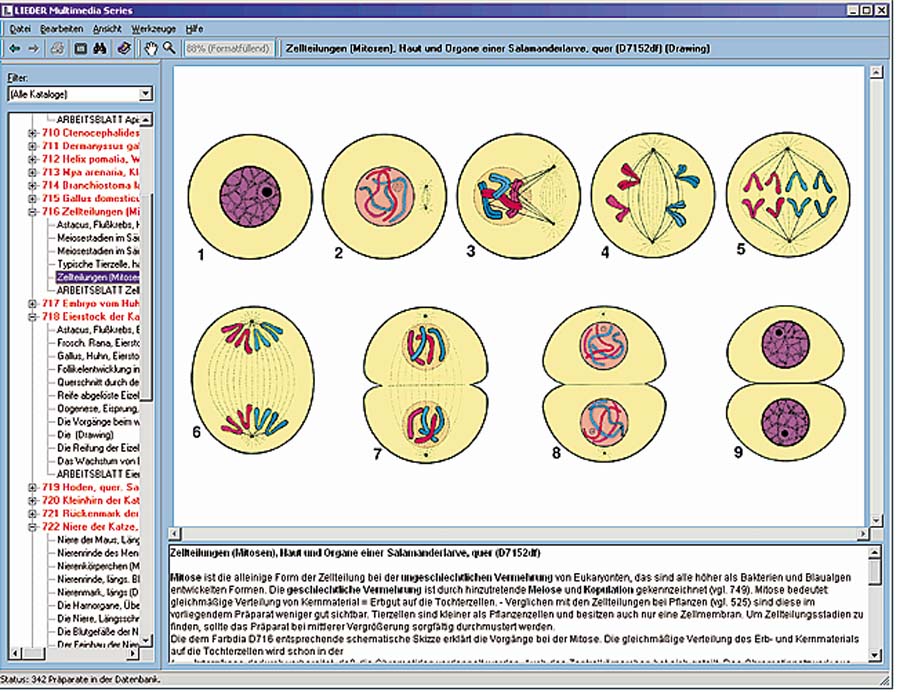Select 'Das Wachstum von' tree item

98,461
